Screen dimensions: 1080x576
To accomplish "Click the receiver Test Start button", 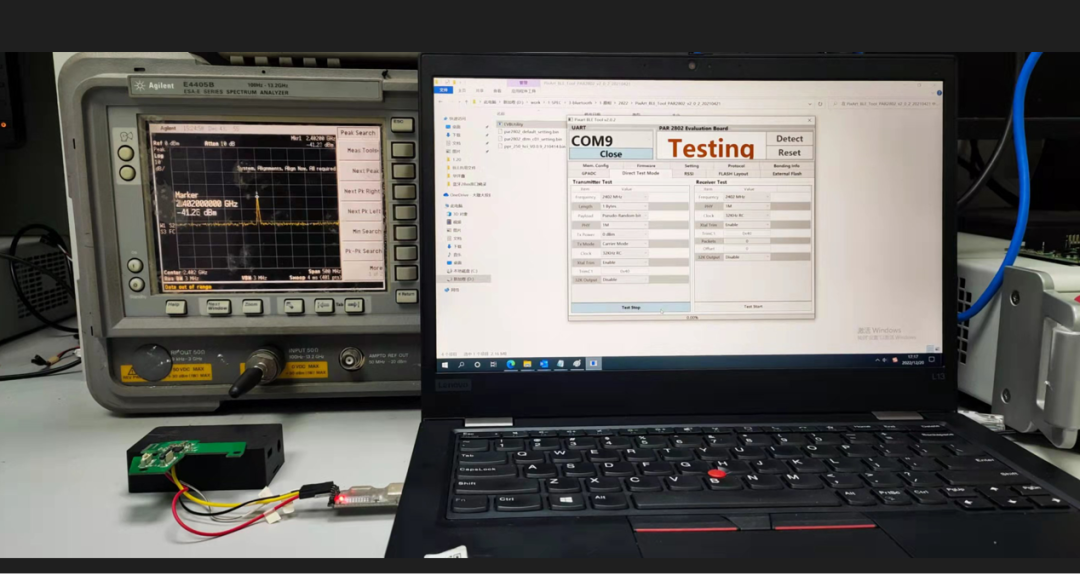I will [753, 307].
